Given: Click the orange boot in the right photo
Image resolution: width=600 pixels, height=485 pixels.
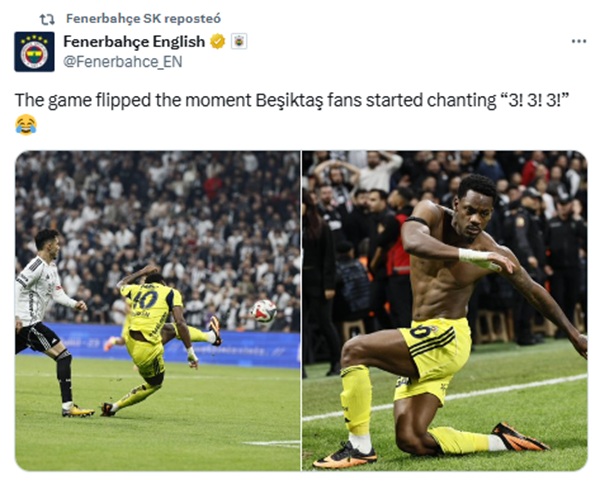Looking at the screenshot, I should pyautogui.click(x=520, y=437).
